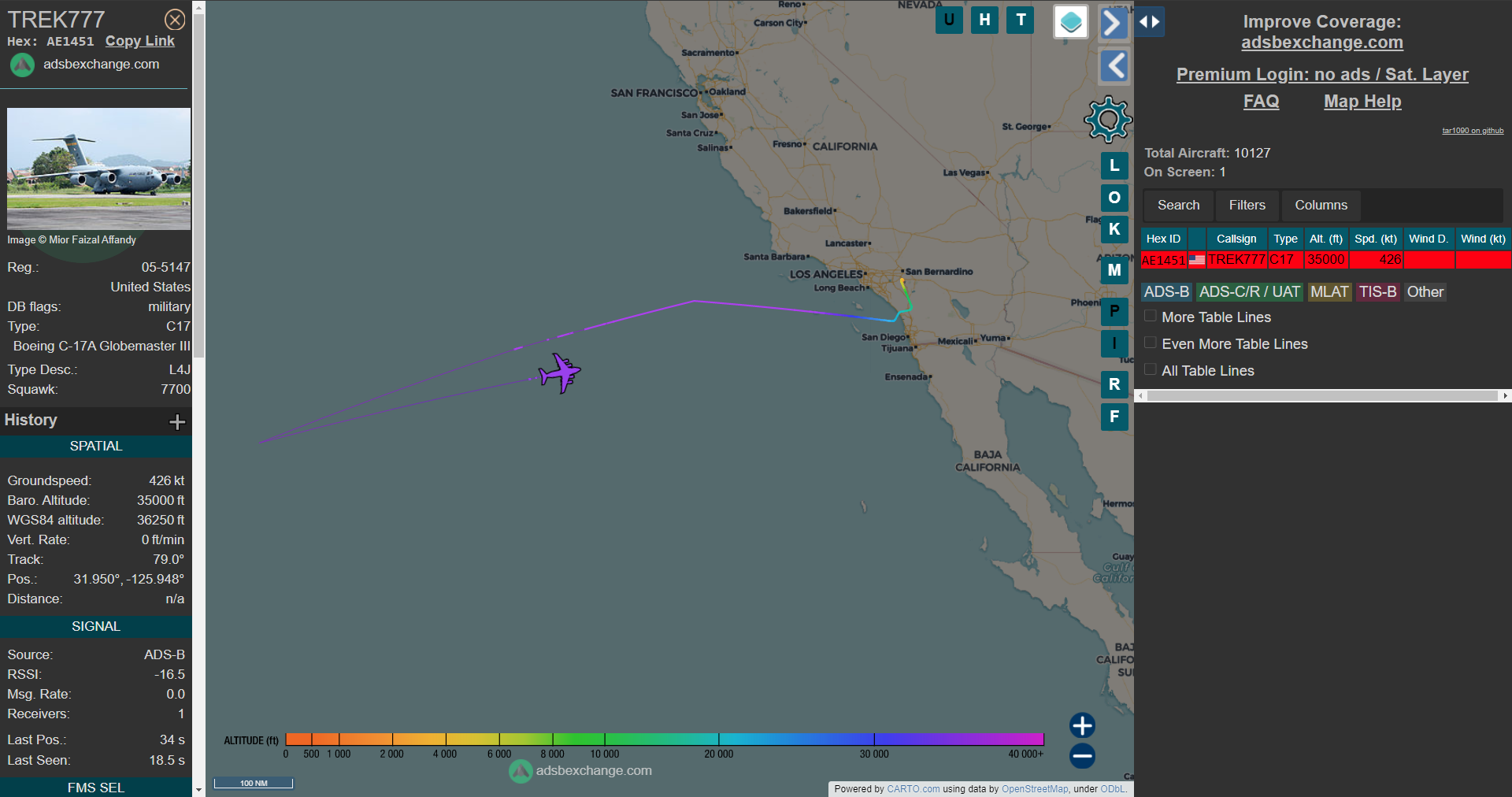Open the Map Help link

pos(1362,102)
